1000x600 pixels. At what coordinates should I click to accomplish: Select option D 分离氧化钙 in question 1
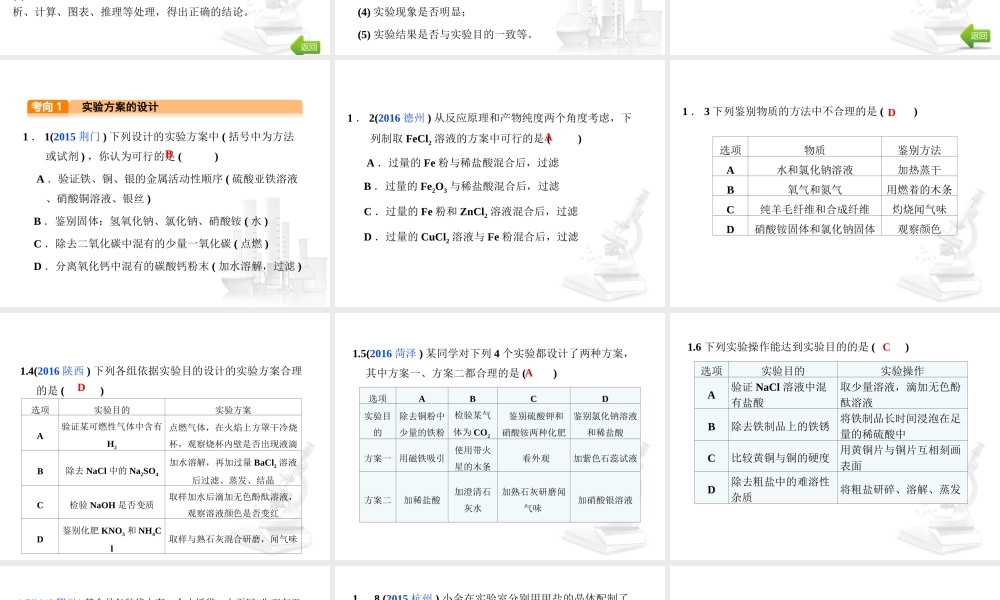(x=167, y=266)
